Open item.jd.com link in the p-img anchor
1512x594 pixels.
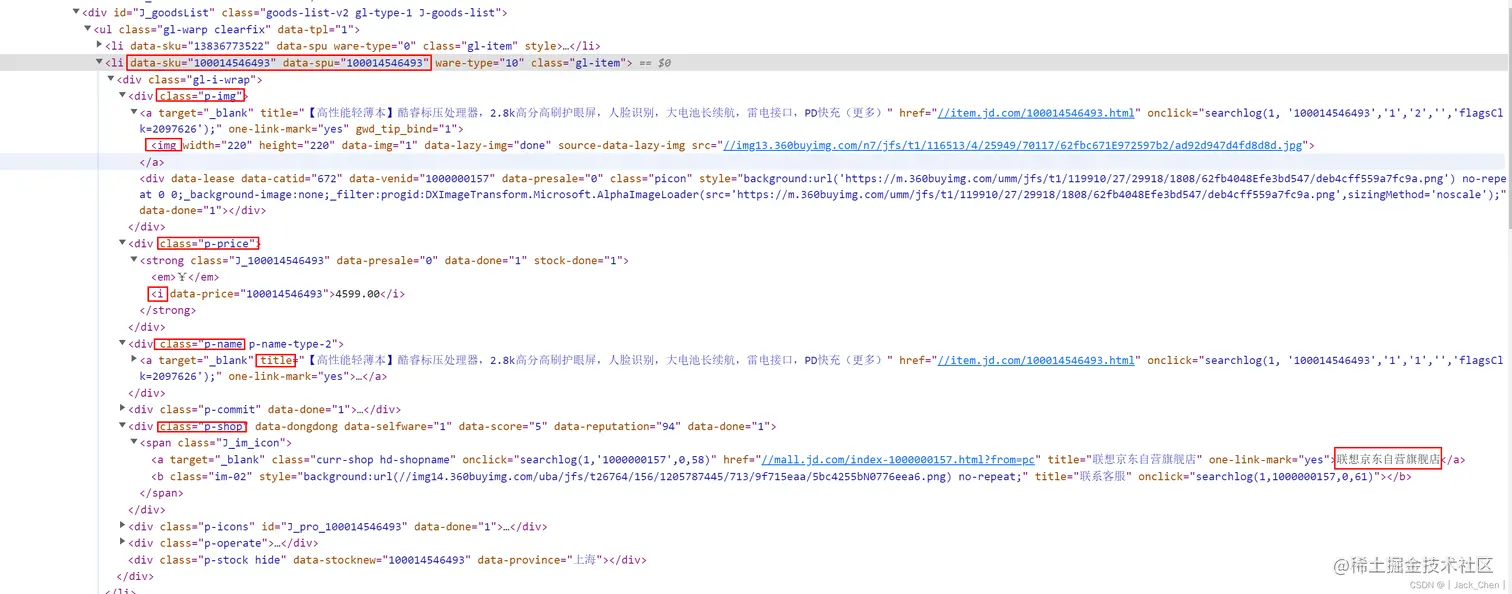click(1036, 113)
